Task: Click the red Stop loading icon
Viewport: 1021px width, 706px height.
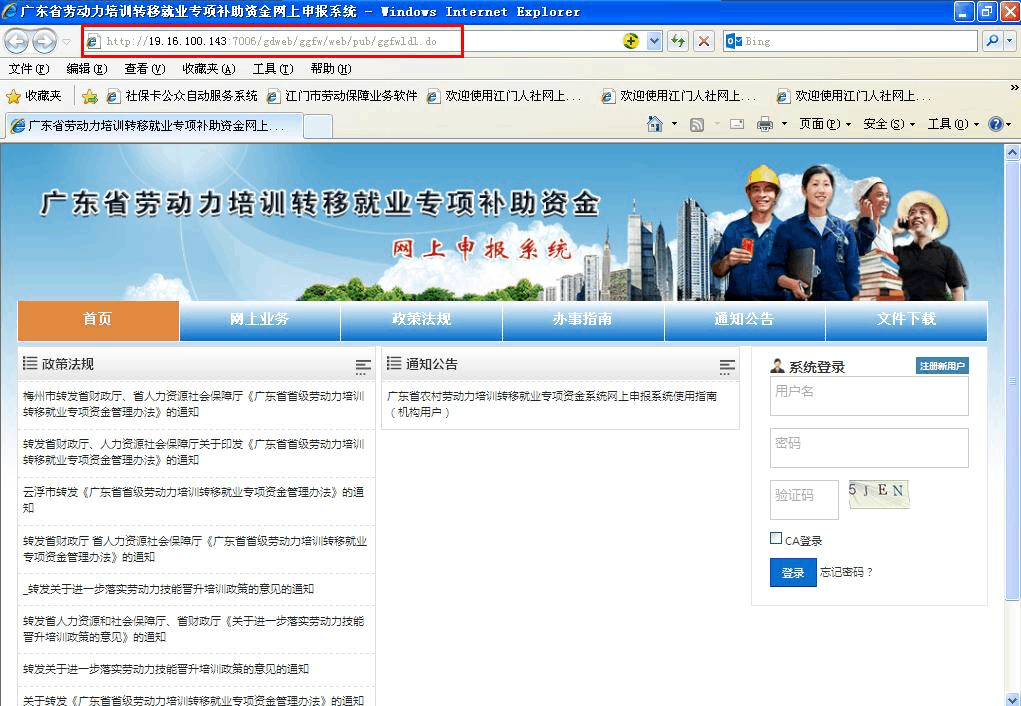Action: 704,41
